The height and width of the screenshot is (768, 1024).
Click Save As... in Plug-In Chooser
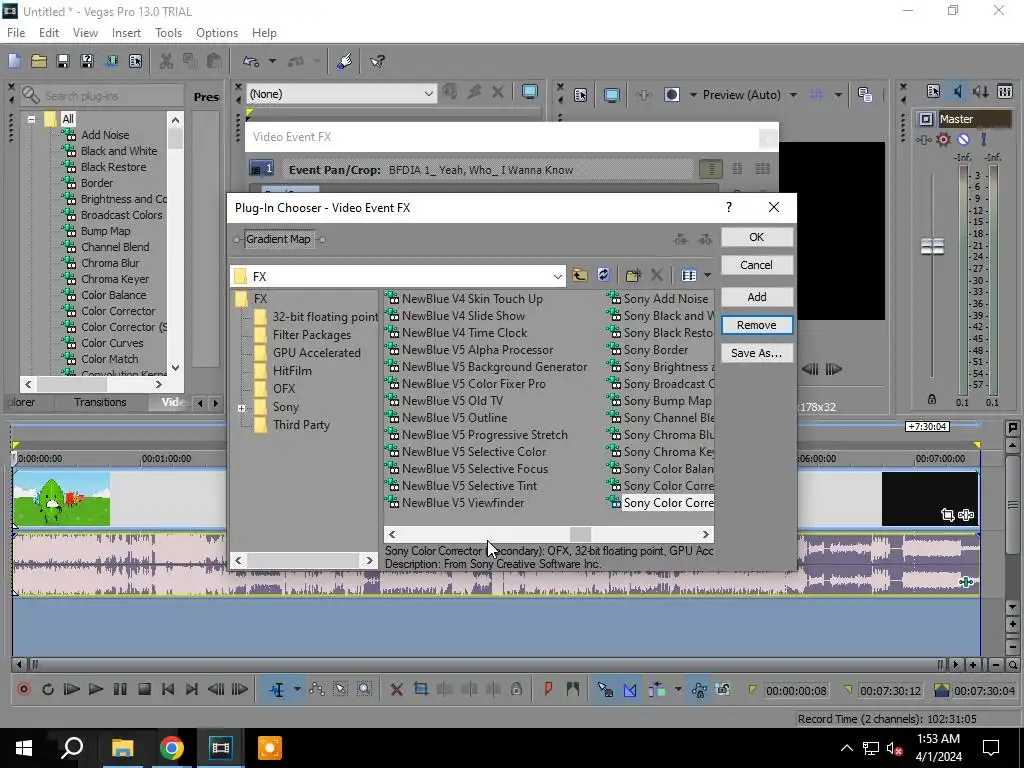[x=757, y=353]
